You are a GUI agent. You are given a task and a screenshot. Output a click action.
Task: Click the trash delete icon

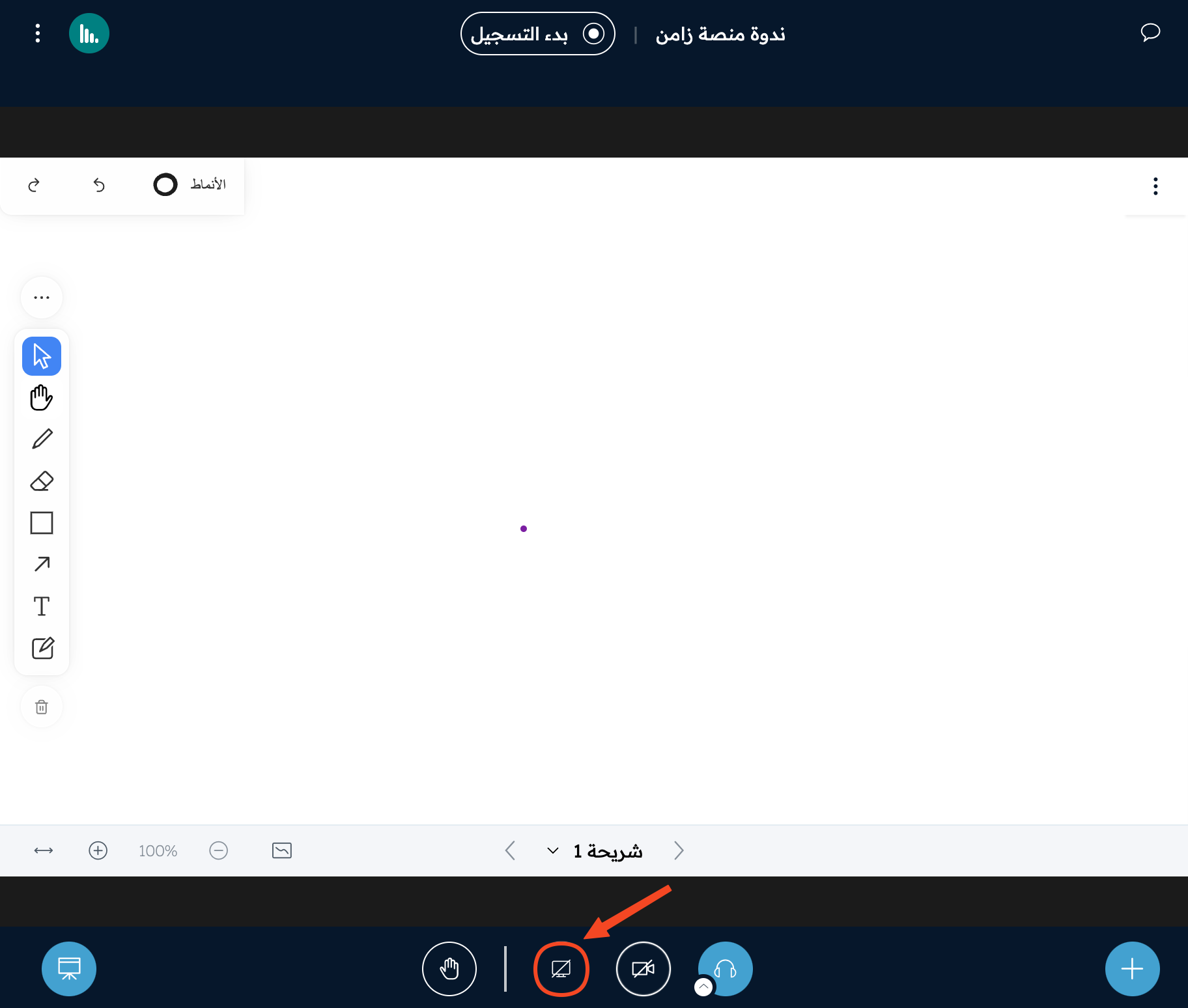point(42,707)
